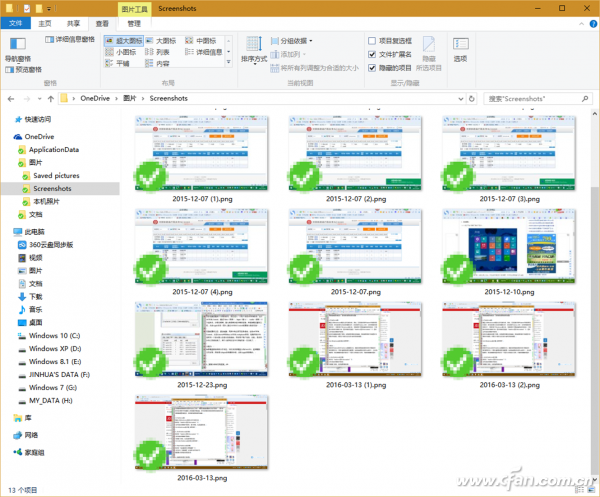The width and height of the screenshot is (600, 497).
Task: Open the 排序方式 sort by menu
Action: pyautogui.click(x=254, y=50)
